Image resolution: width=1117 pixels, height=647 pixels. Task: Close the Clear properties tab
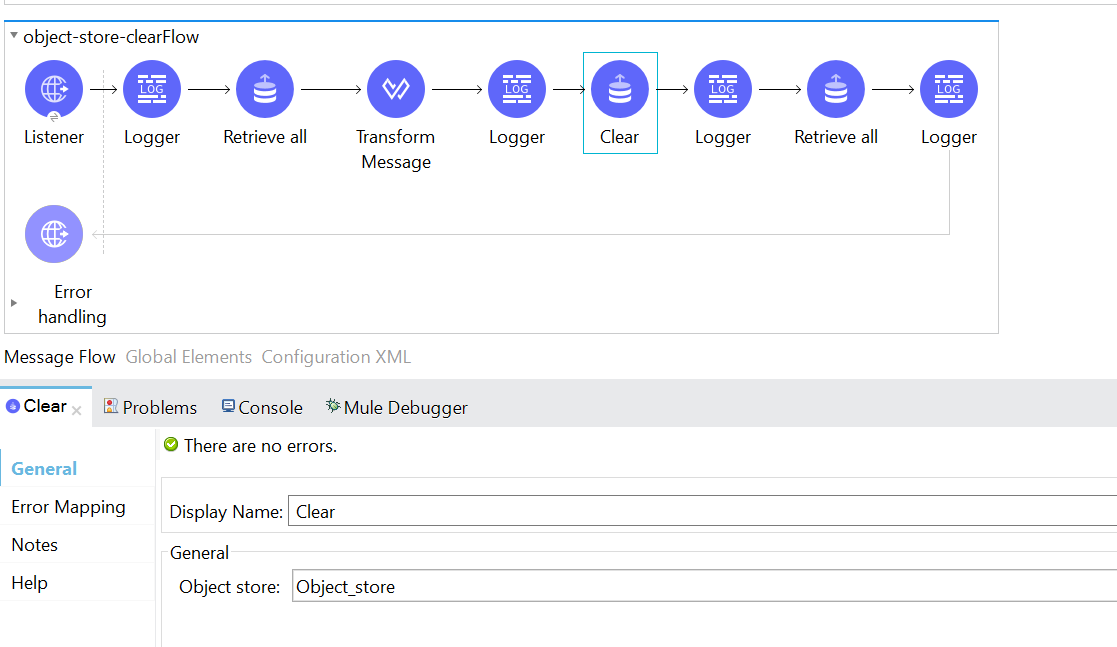77,410
